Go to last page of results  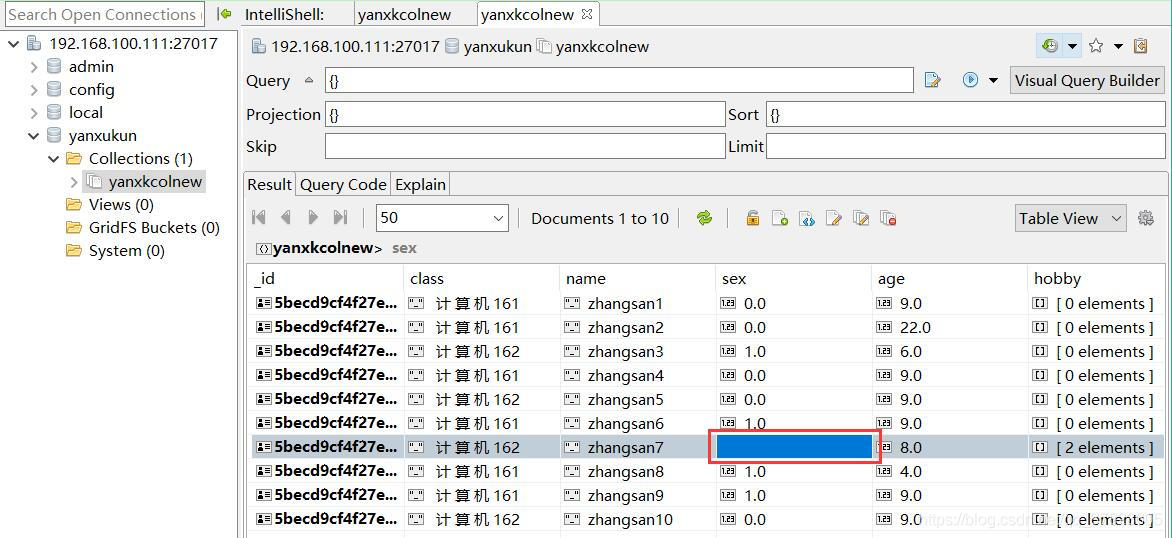pyautogui.click(x=340, y=217)
